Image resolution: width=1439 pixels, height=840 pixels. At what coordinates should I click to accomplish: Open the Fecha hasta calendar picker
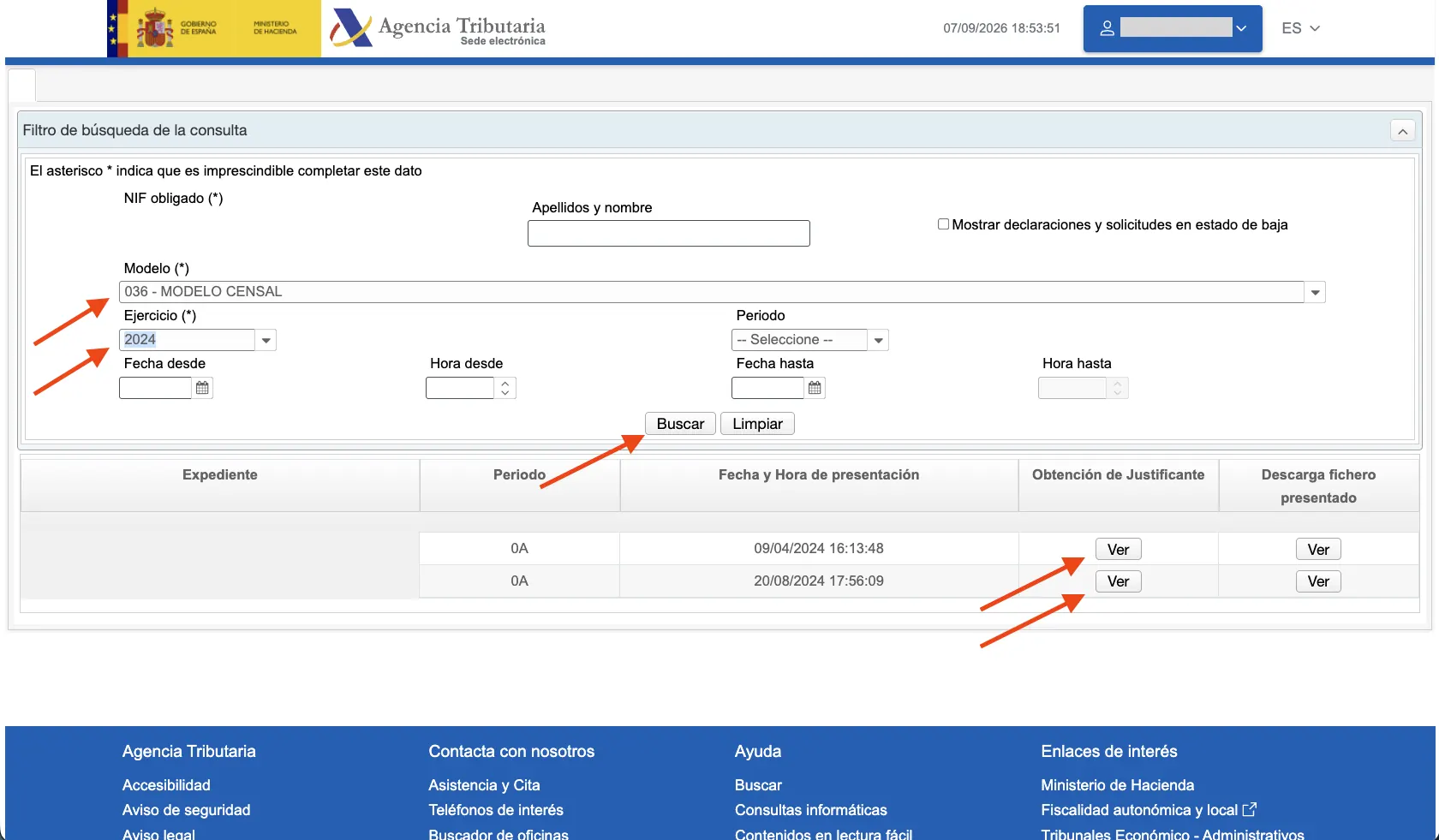815,388
